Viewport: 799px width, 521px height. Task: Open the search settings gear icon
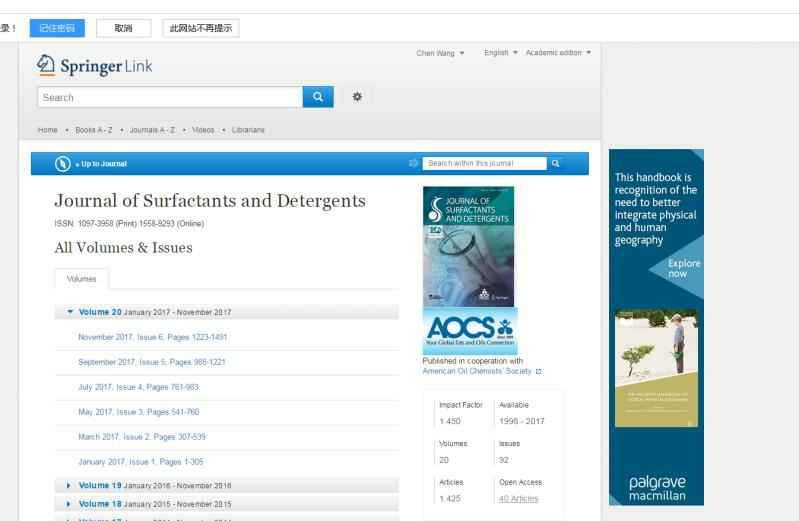point(357,96)
